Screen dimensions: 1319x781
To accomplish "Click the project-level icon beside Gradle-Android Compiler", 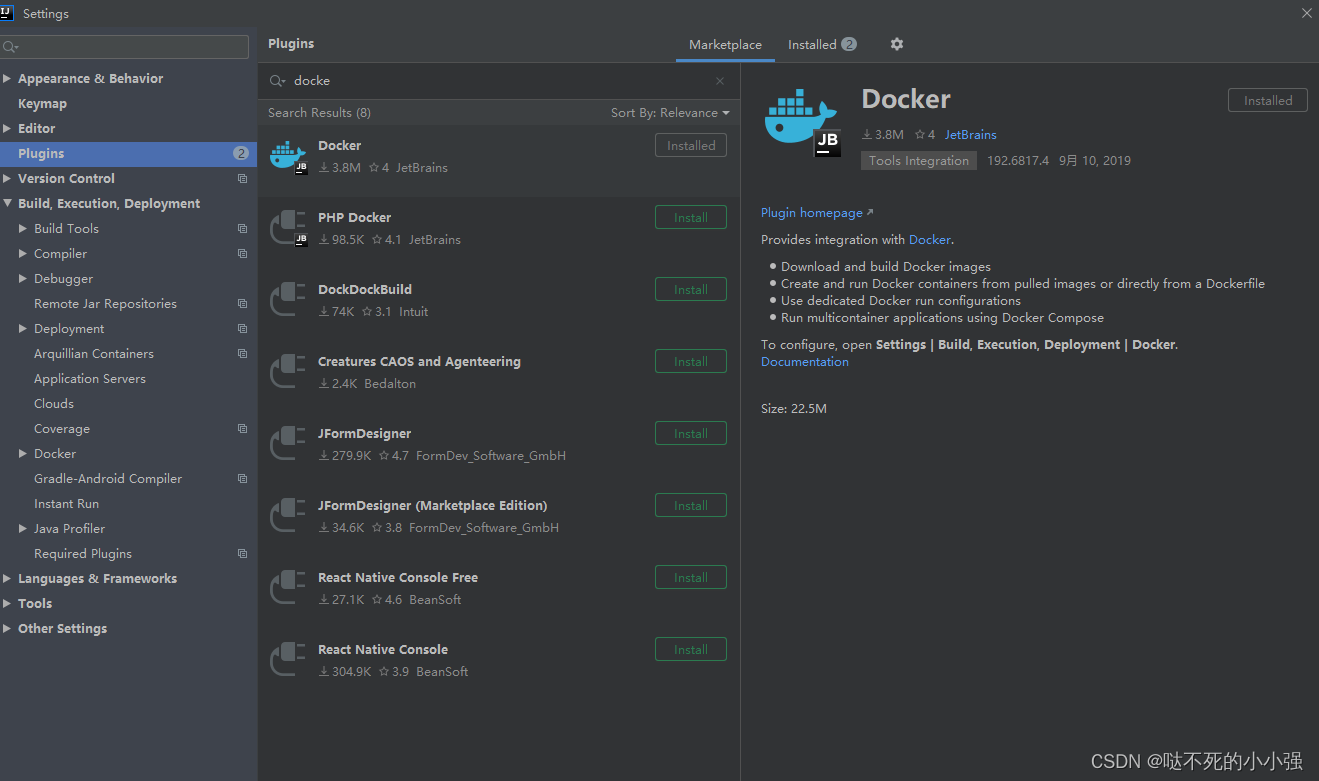I will [x=242, y=479].
